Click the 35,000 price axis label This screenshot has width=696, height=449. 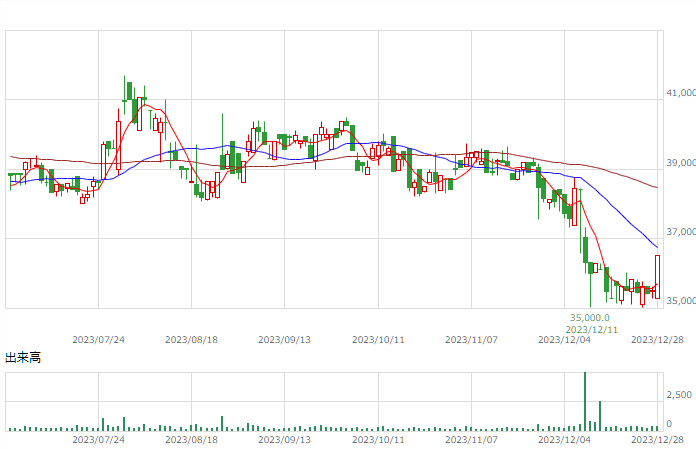click(x=681, y=301)
